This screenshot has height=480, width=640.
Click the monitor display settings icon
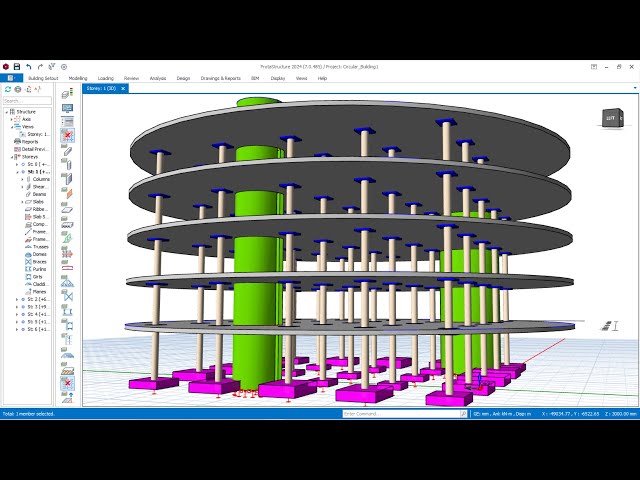[67, 108]
